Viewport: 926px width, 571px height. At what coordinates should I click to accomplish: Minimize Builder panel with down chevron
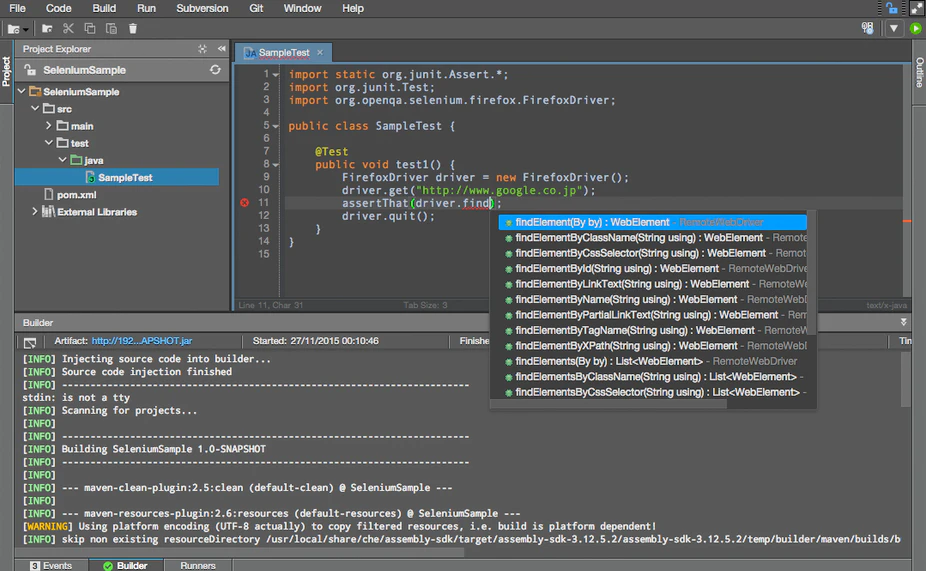(x=904, y=322)
